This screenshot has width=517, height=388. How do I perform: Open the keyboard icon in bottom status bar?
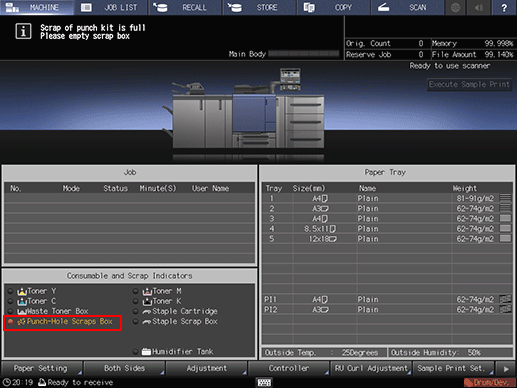[x=264, y=382]
